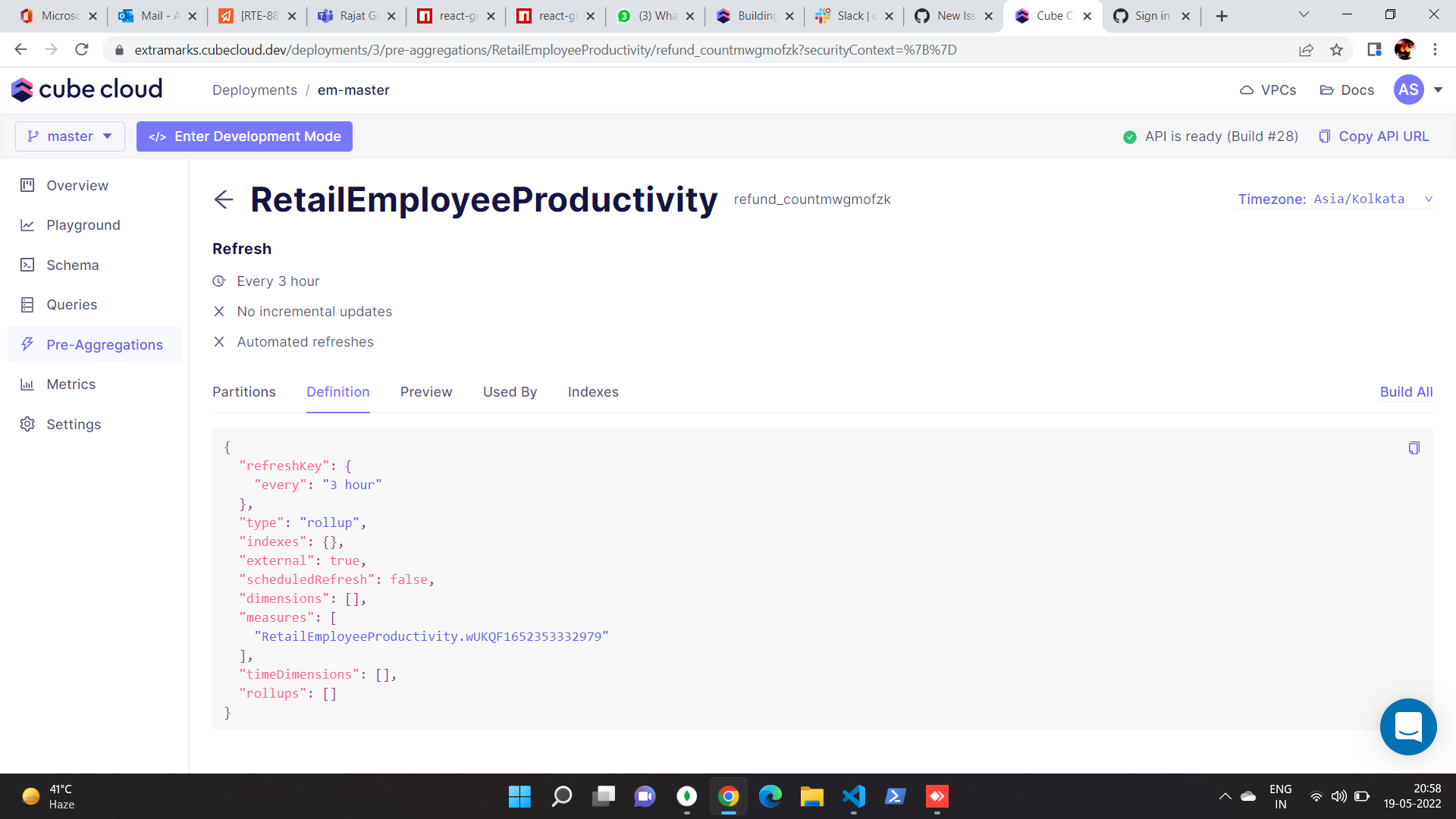Screen dimensions: 1456x819
Task: Select Pre-Aggregations in the sidebar
Action: pos(105,344)
